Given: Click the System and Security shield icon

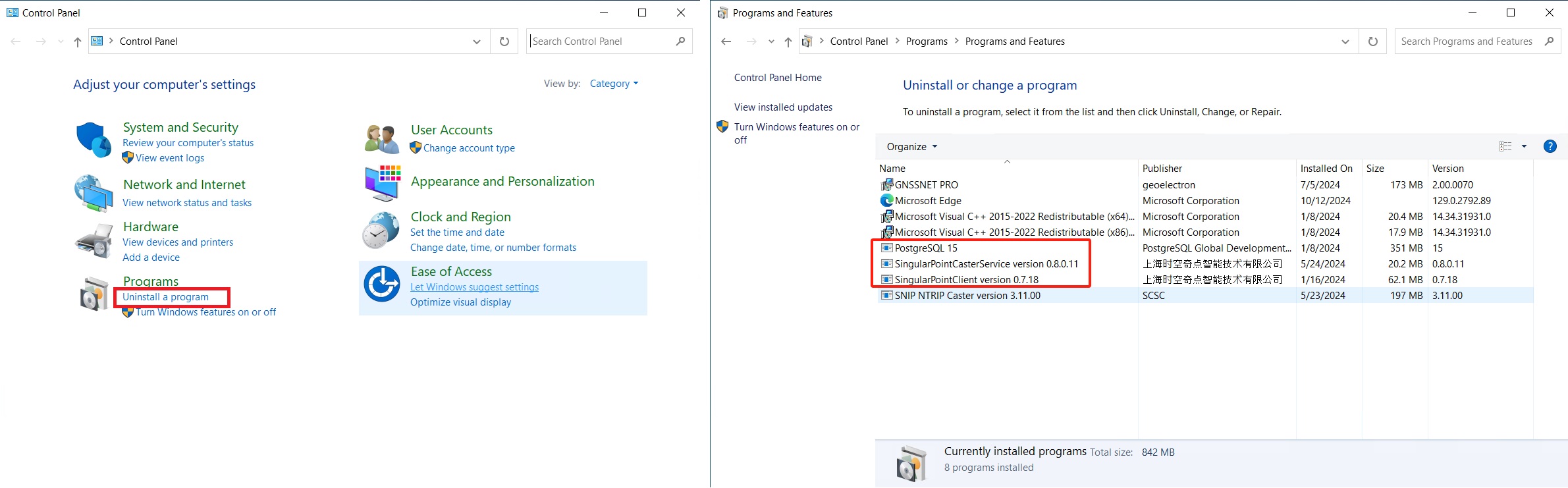Looking at the screenshot, I should (x=93, y=140).
